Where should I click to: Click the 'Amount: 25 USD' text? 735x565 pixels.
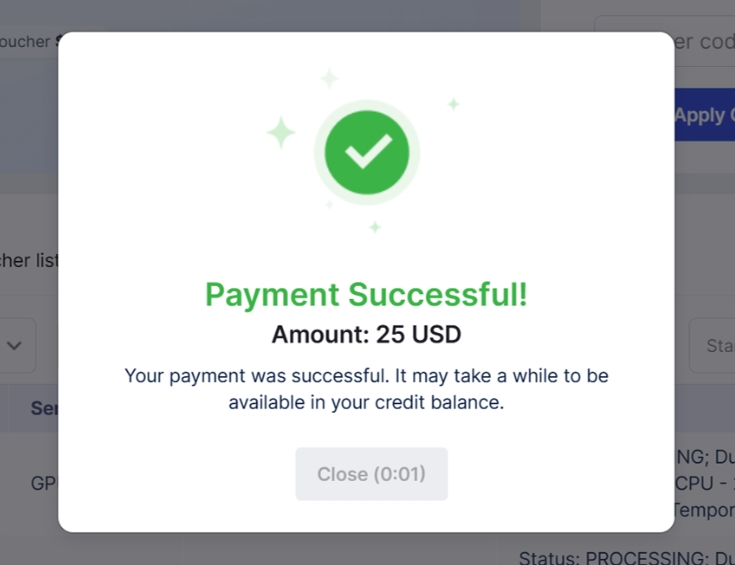pyautogui.click(x=366, y=334)
